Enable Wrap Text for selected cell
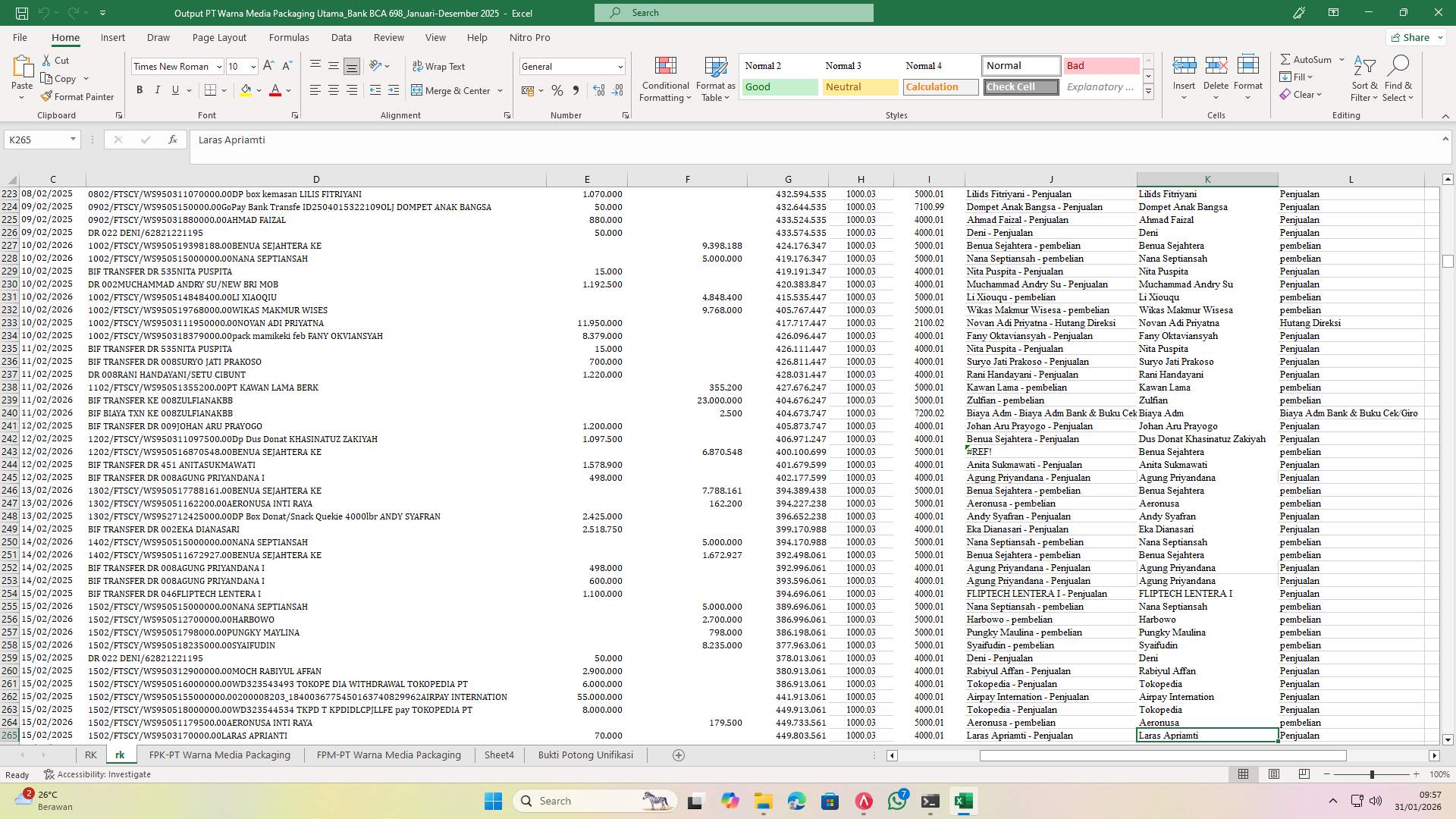This screenshot has height=819, width=1456. (439, 66)
